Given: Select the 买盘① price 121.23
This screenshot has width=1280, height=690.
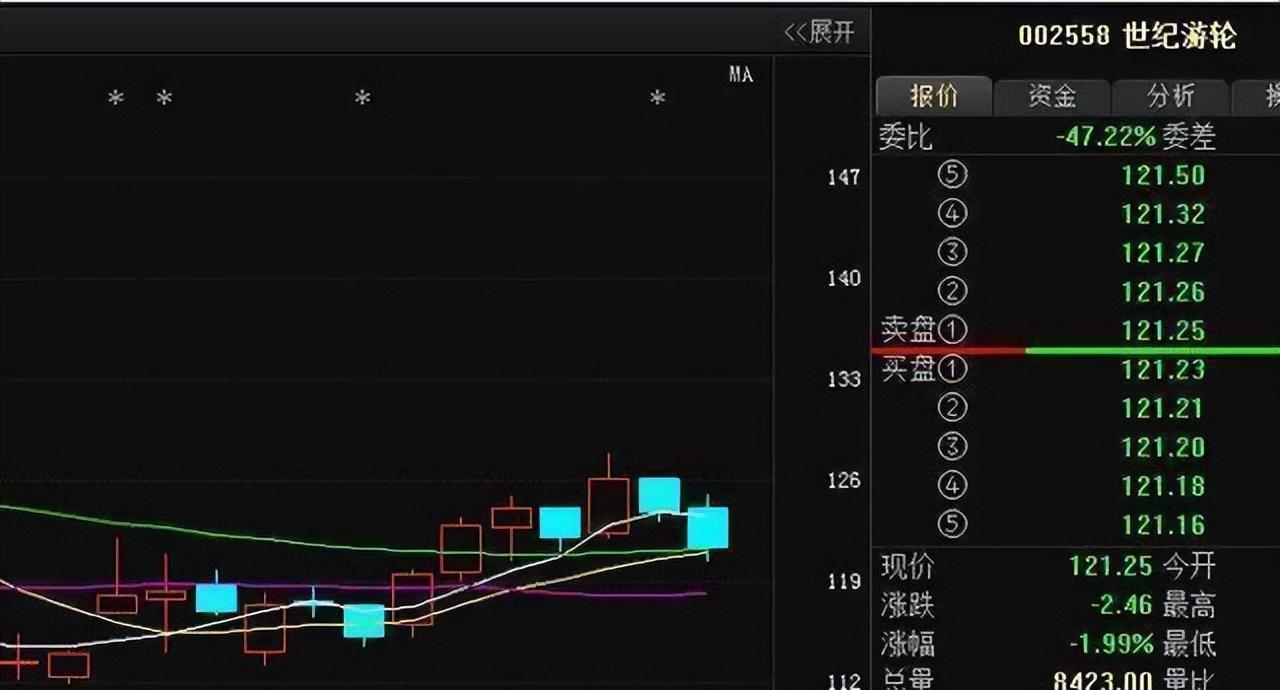Looking at the screenshot, I should pyautogui.click(x=1163, y=370).
